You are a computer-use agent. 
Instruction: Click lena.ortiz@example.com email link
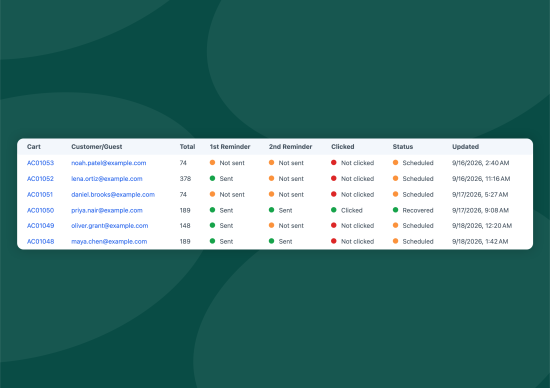(x=107, y=179)
